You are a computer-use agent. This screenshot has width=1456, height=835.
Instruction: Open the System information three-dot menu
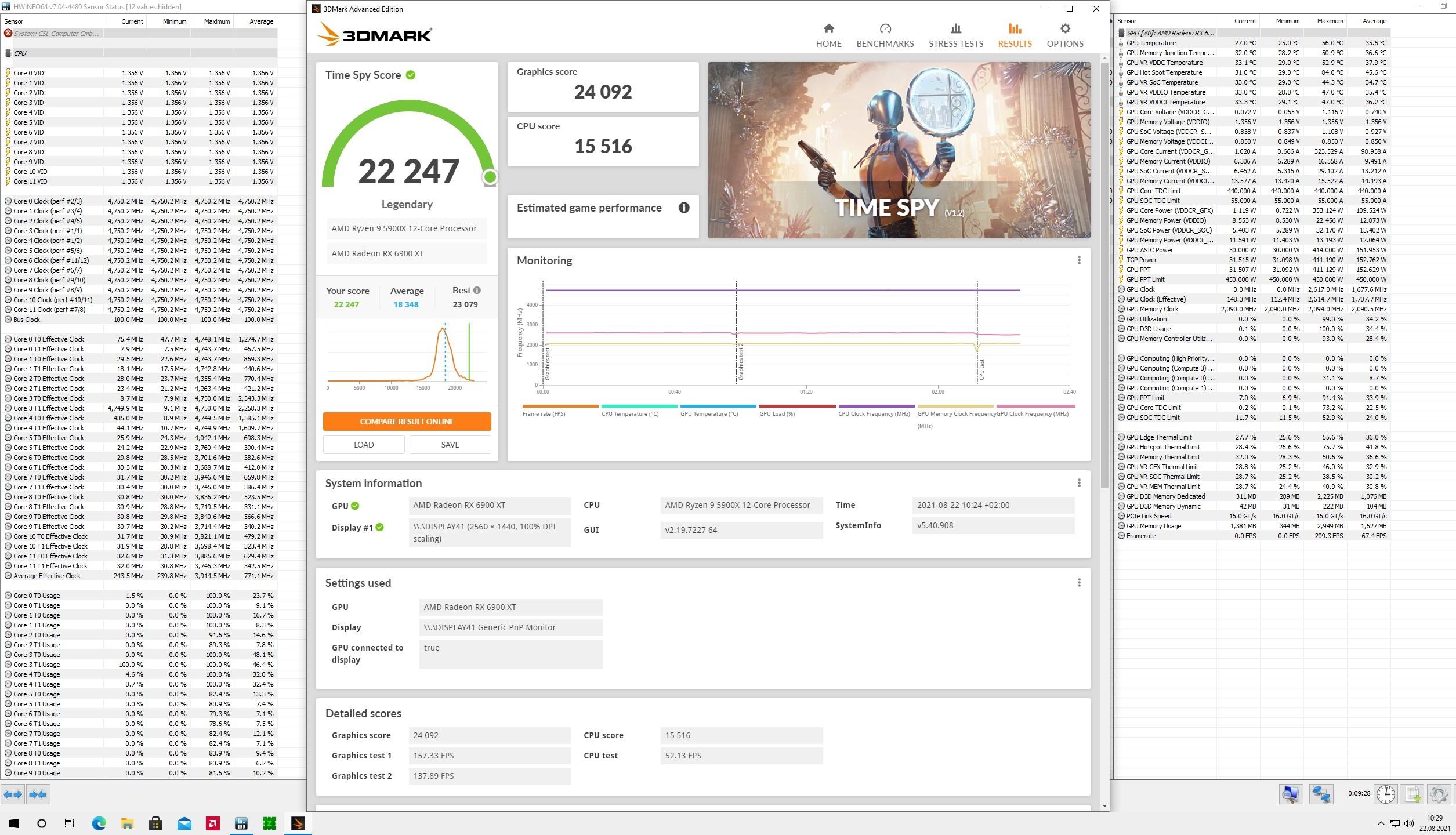(x=1079, y=483)
